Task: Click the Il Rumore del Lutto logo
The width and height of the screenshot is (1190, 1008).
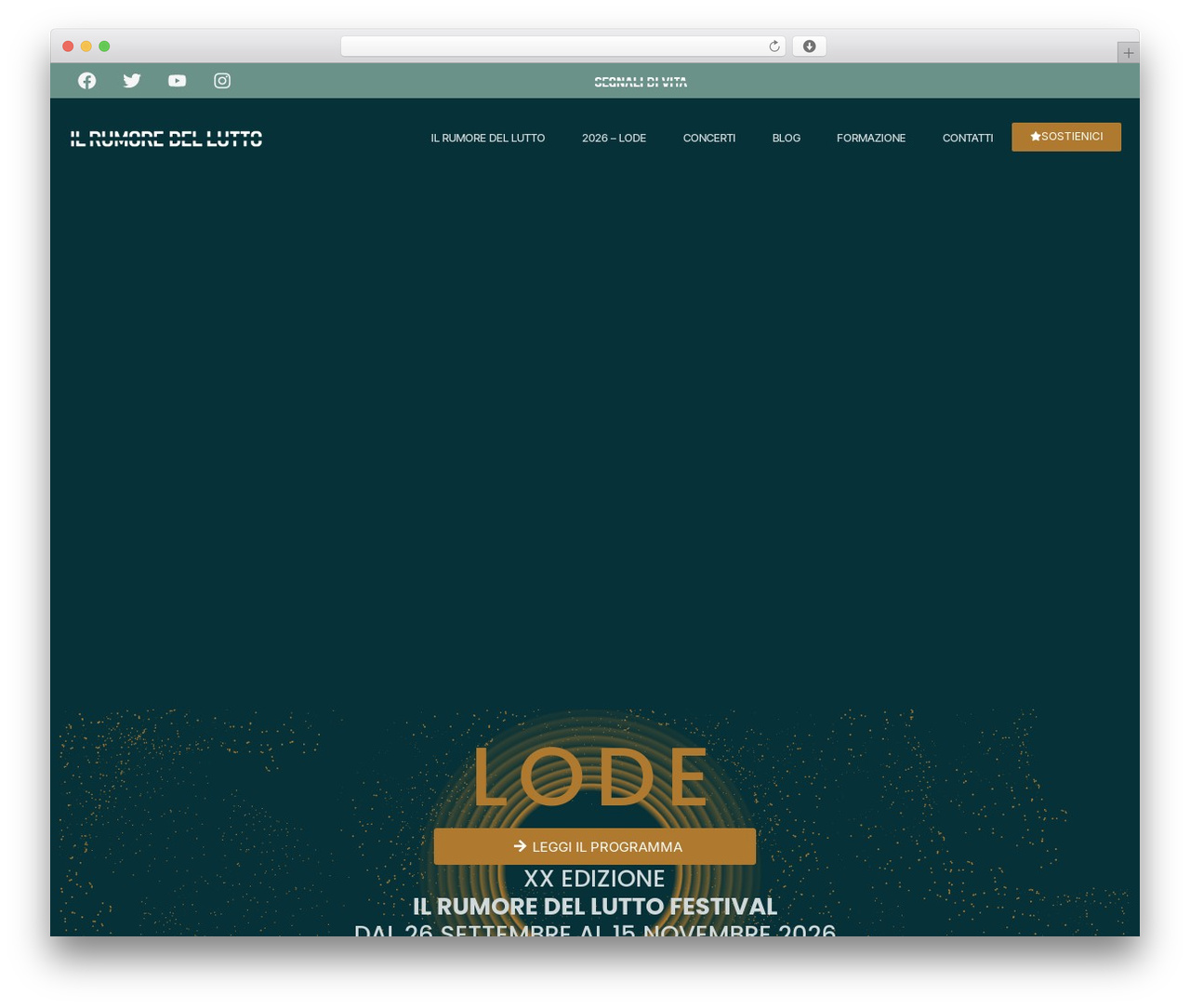Action: (x=166, y=139)
